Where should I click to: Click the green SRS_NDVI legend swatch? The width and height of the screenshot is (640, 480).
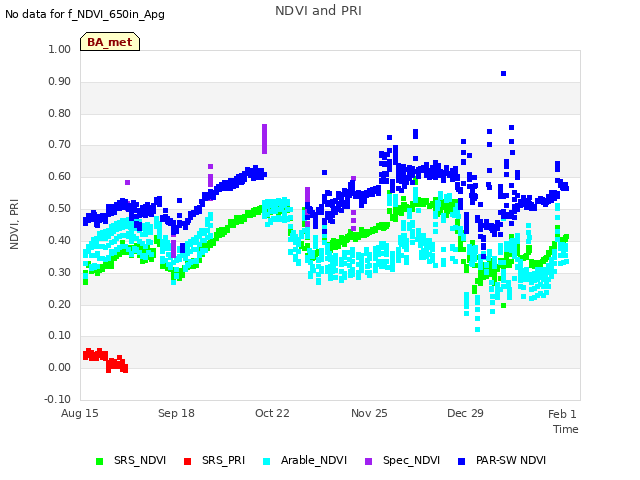point(99,461)
